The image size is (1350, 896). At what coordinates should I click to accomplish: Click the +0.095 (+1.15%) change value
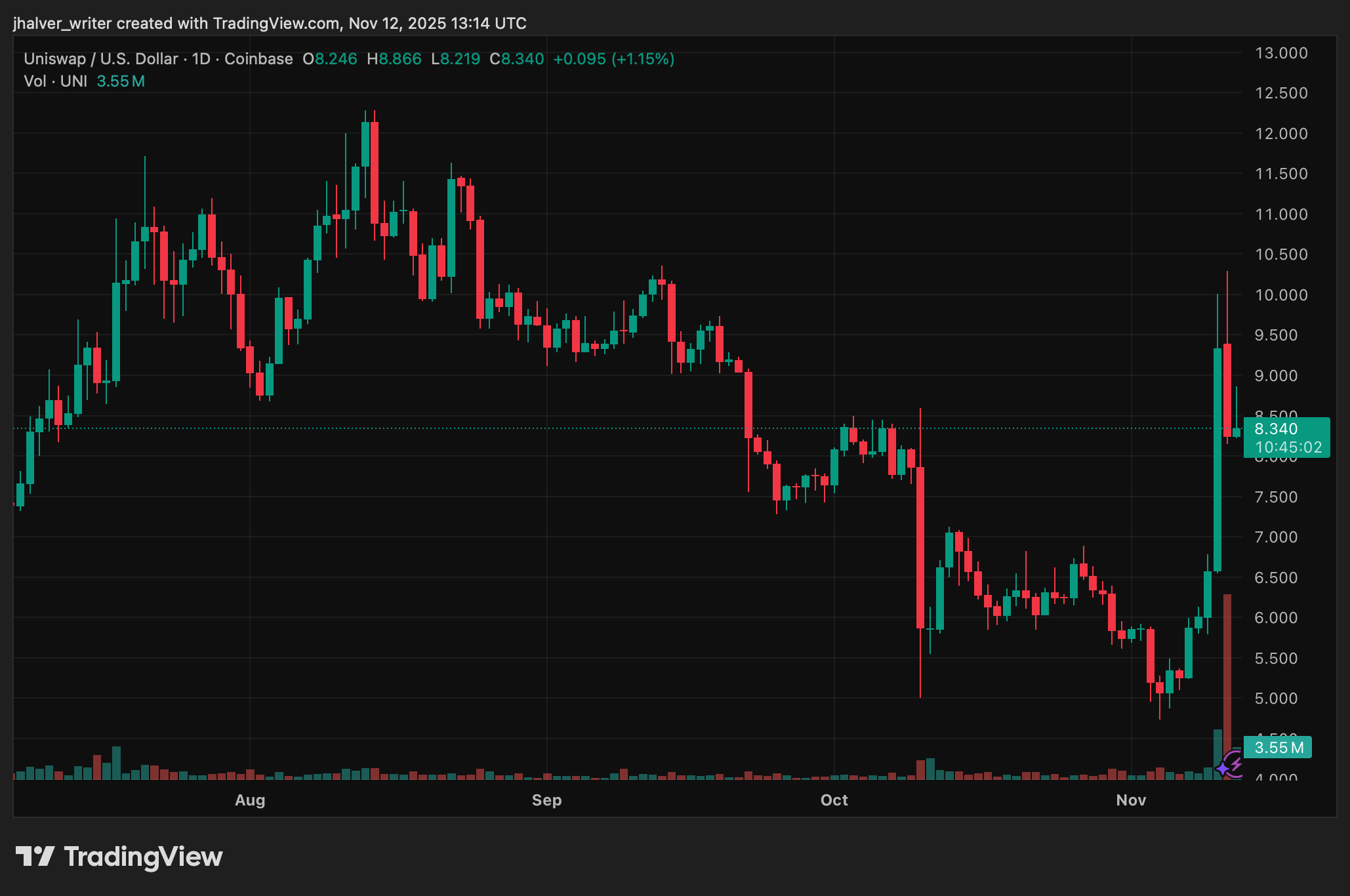pyautogui.click(x=613, y=59)
